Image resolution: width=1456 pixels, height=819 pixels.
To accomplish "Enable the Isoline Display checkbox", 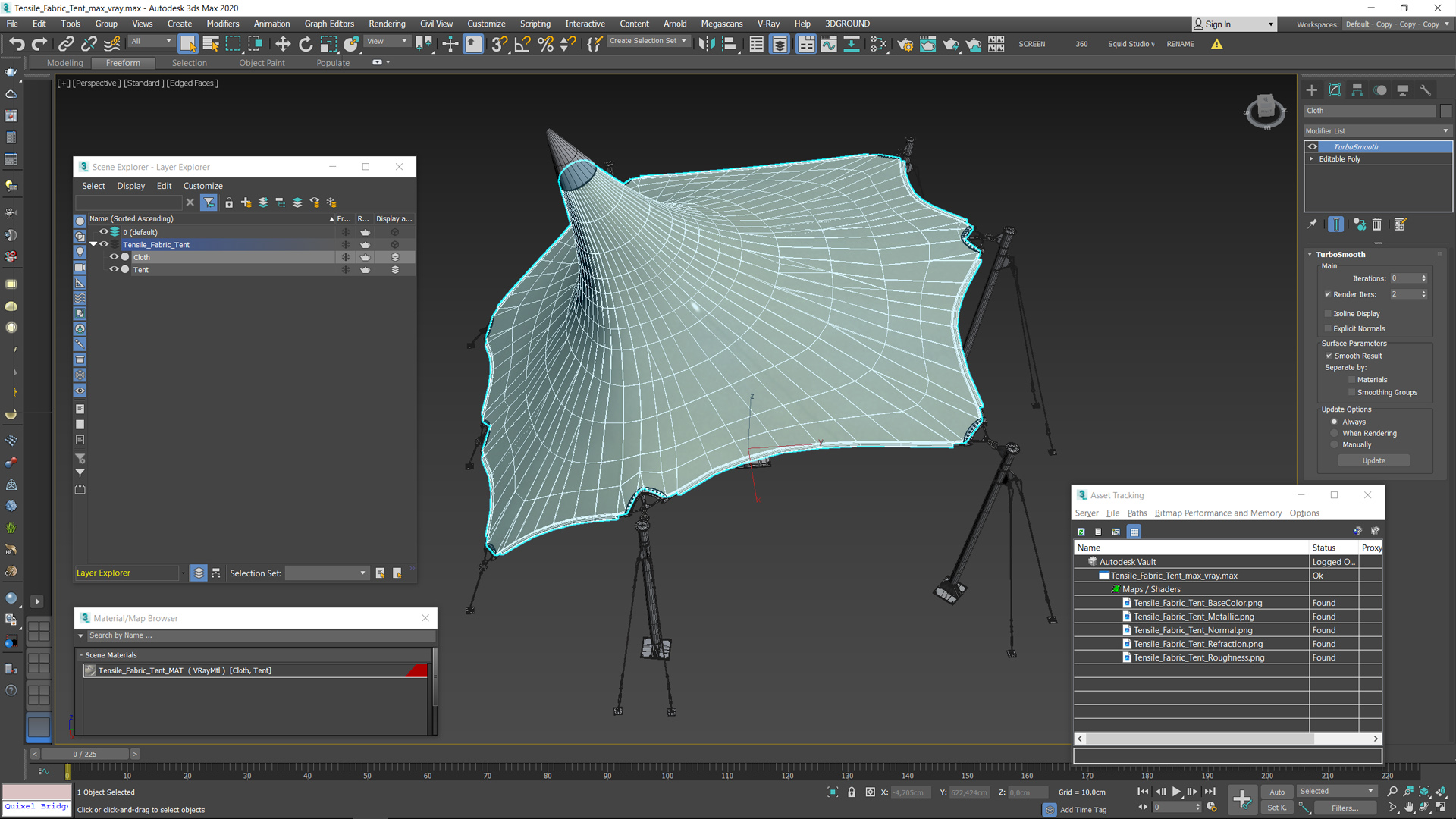I will point(1328,313).
